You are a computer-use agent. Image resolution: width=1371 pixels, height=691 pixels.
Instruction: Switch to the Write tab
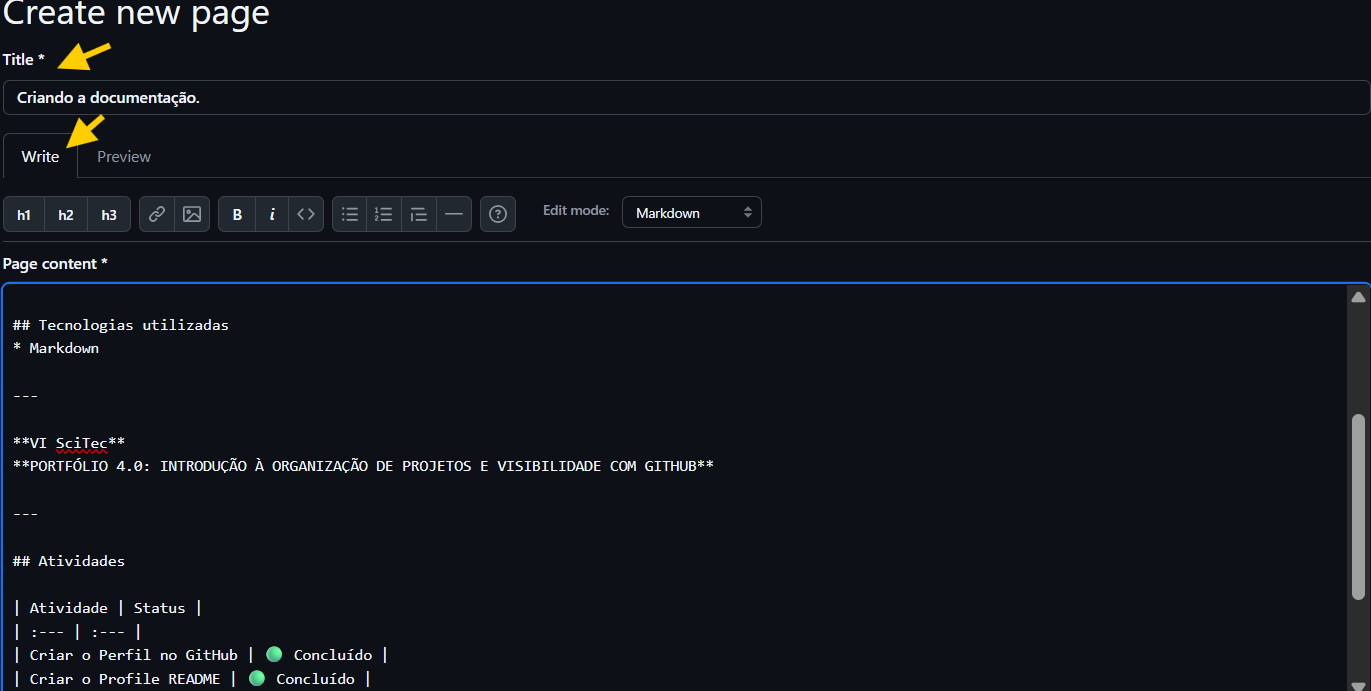pyautogui.click(x=41, y=156)
